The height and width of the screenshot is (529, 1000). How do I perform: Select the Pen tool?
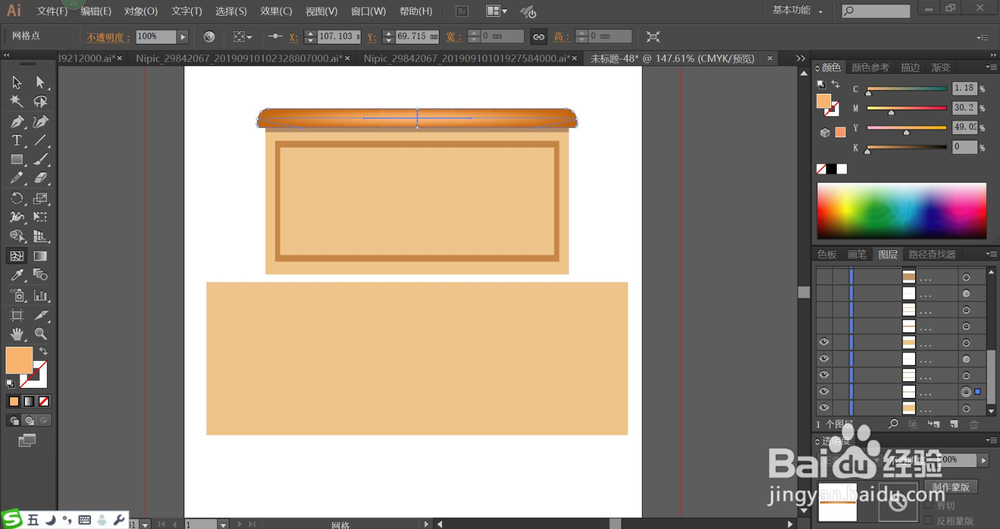(x=17, y=121)
